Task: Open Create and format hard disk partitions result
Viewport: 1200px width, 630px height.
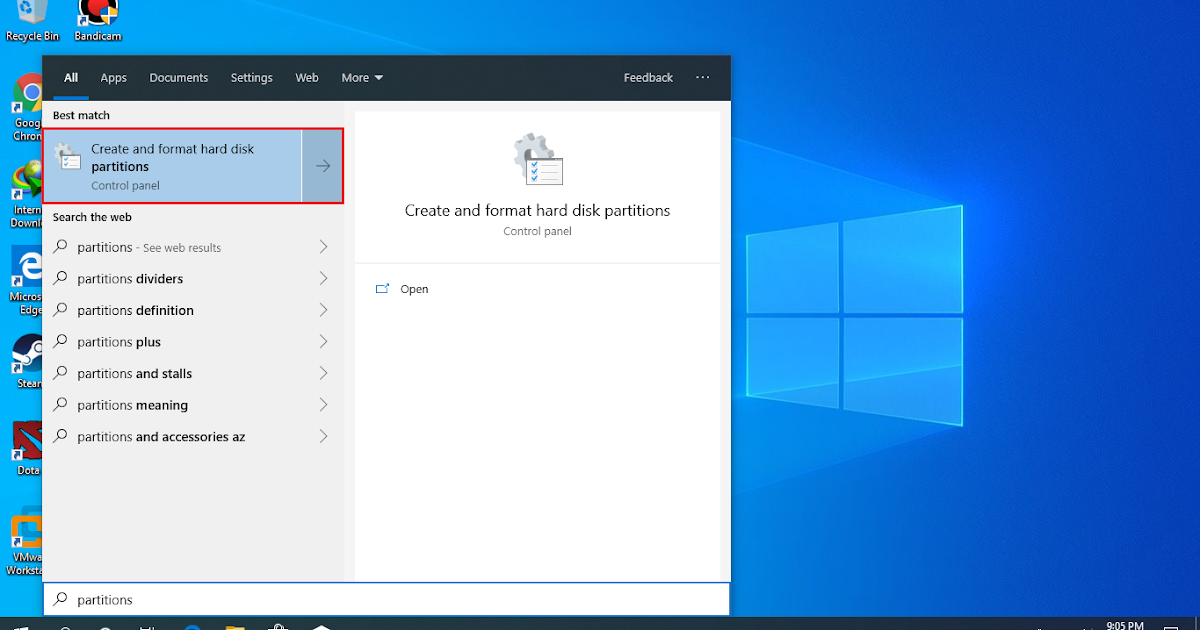Action: click(x=173, y=166)
